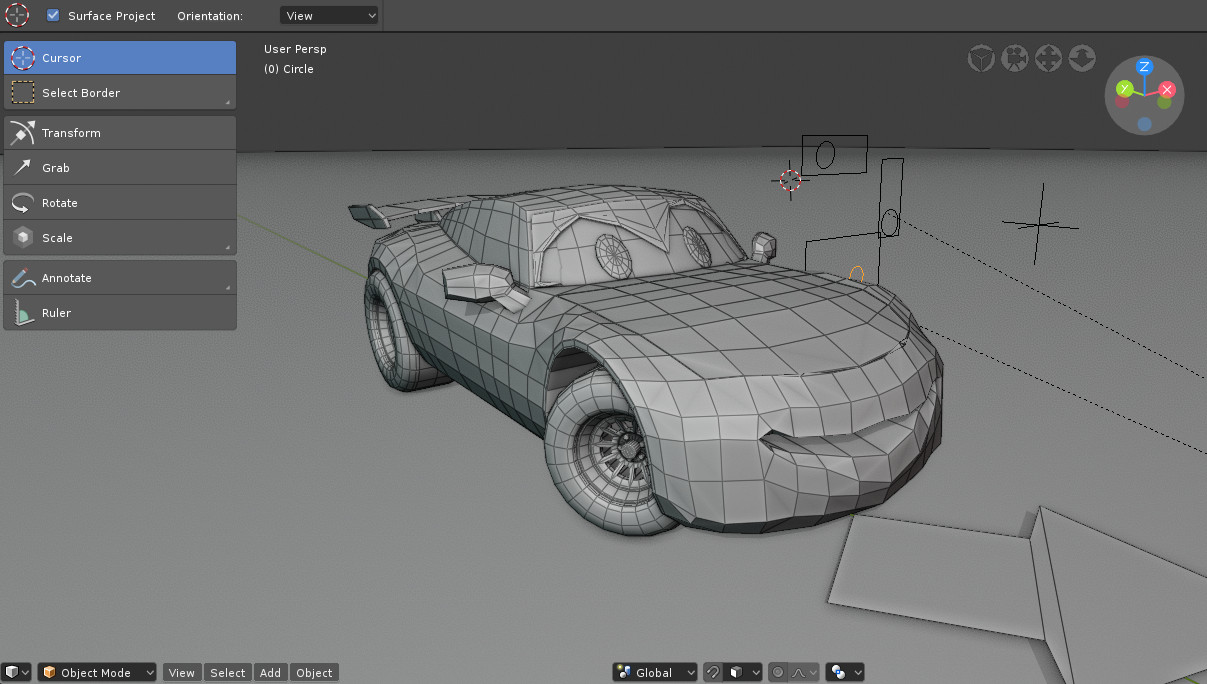Click the zoom view navigation icon
This screenshot has height=684, width=1207.
(1082, 58)
